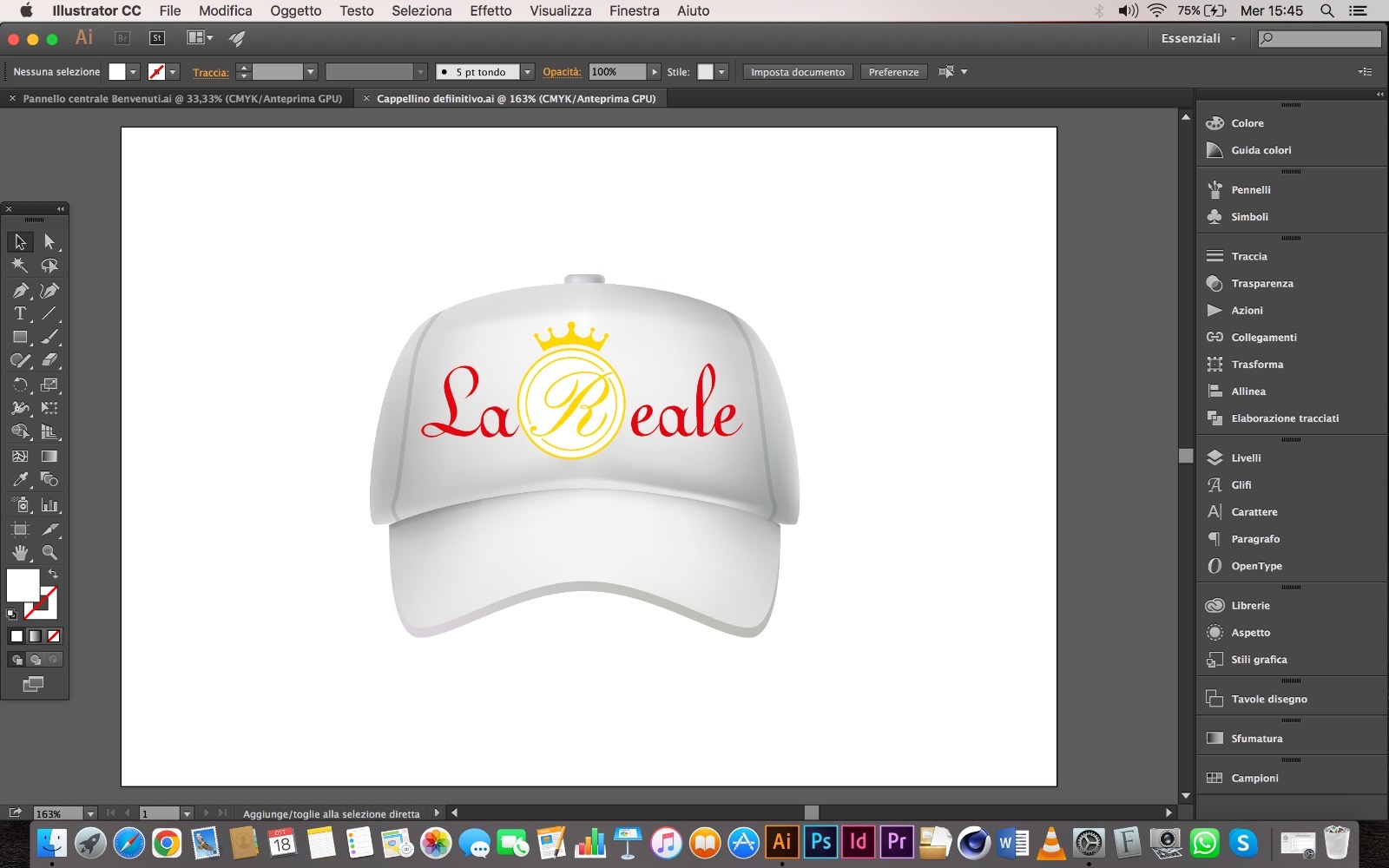Open the fill color dropdown arrow

coord(133,72)
